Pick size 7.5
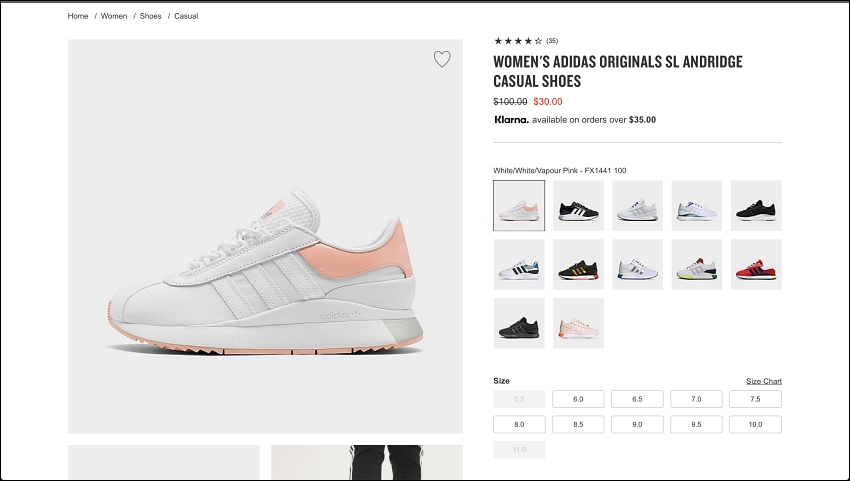Viewport: 850px width, 481px height. click(x=755, y=399)
